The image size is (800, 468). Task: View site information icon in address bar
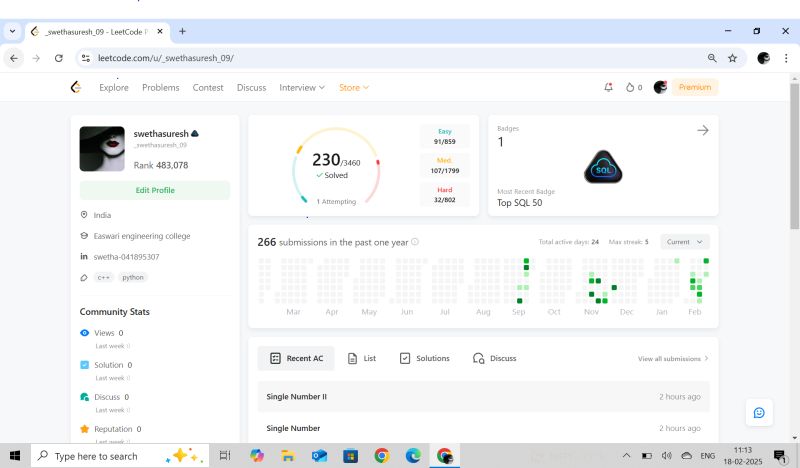point(86,58)
